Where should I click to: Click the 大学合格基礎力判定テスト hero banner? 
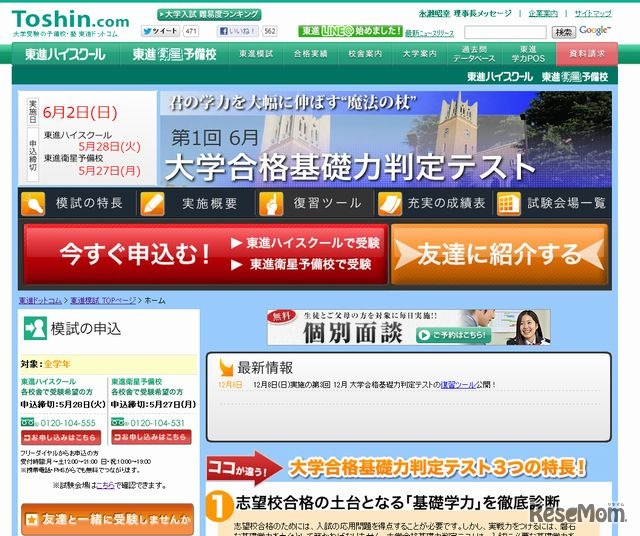pyautogui.click(x=385, y=139)
